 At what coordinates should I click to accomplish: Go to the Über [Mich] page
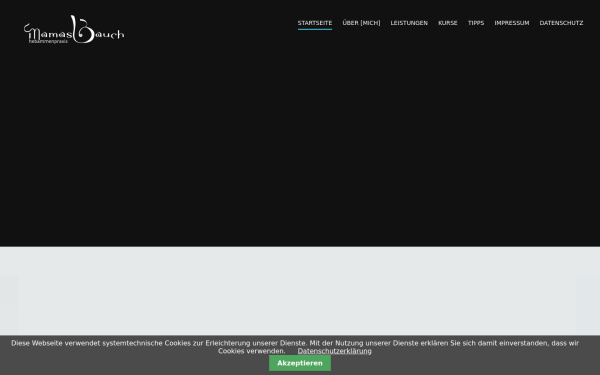tap(361, 23)
